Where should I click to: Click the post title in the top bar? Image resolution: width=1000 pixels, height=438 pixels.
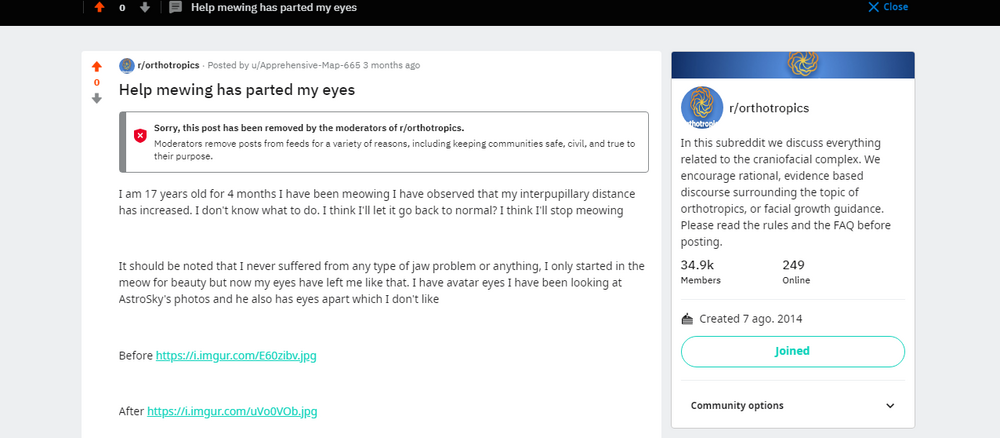tap(274, 8)
